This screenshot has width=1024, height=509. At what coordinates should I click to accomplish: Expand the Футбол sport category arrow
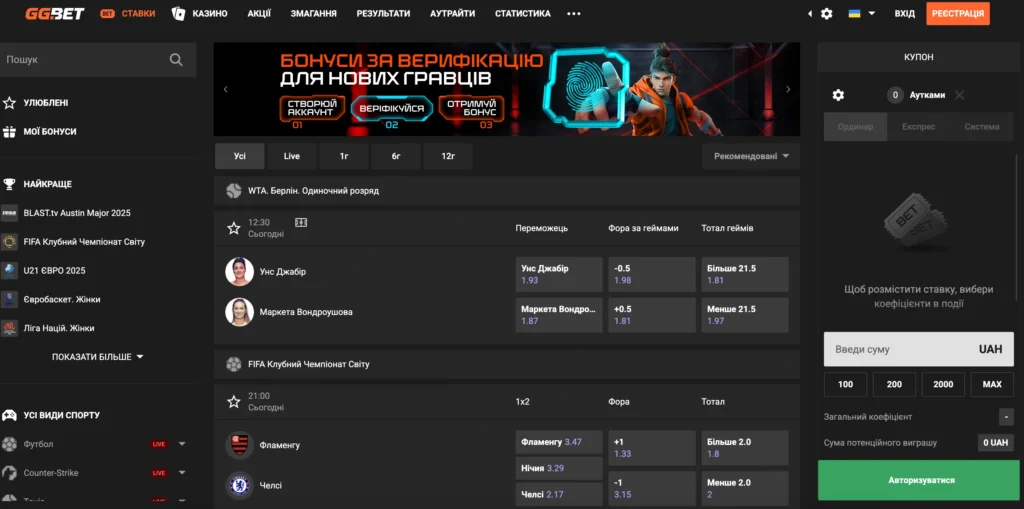pos(182,444)
